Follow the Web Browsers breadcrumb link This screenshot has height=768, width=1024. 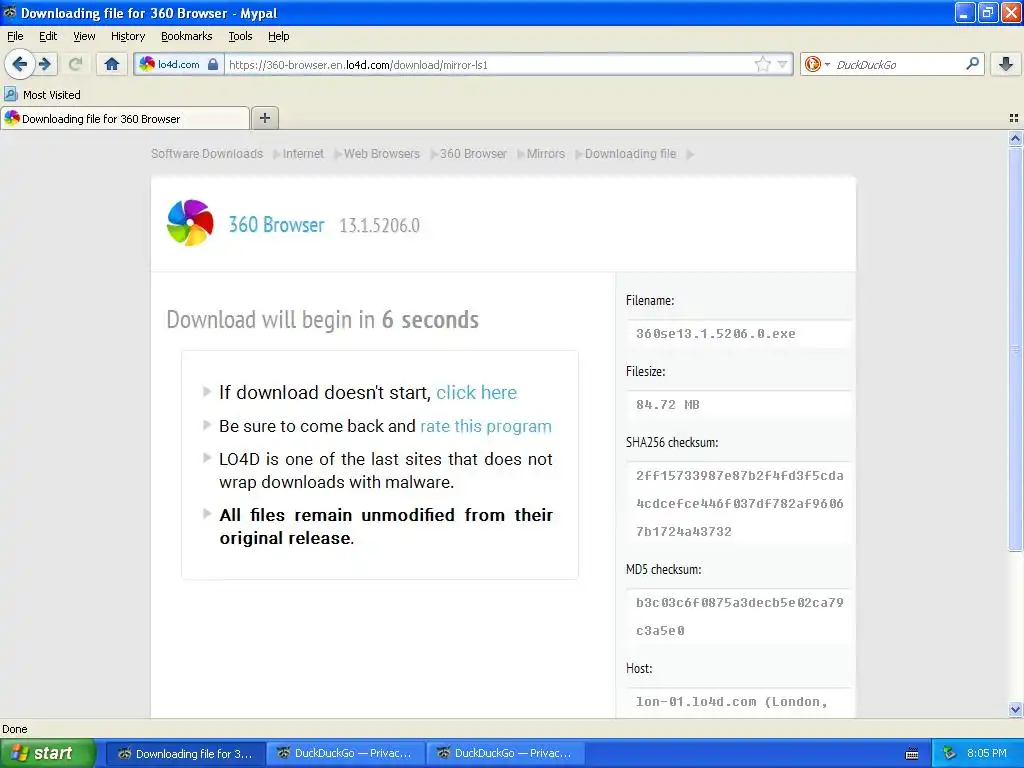pyautogui.click(x=381, y=153)
